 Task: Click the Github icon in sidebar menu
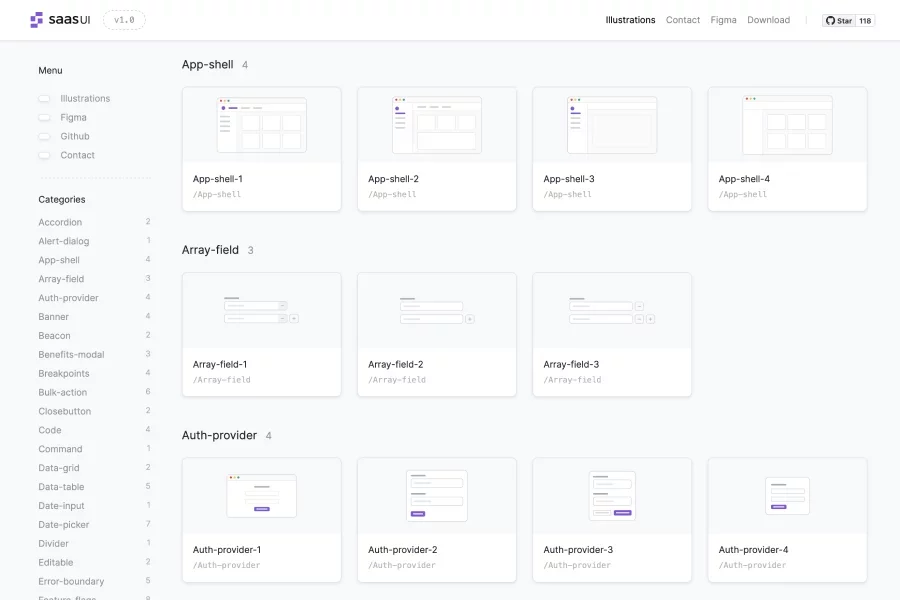[x=44, y=137]
